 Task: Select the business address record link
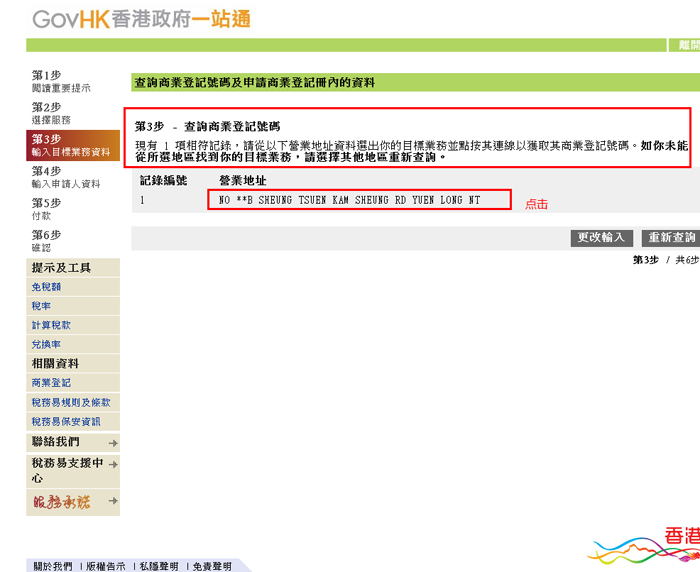coord(349,200)
